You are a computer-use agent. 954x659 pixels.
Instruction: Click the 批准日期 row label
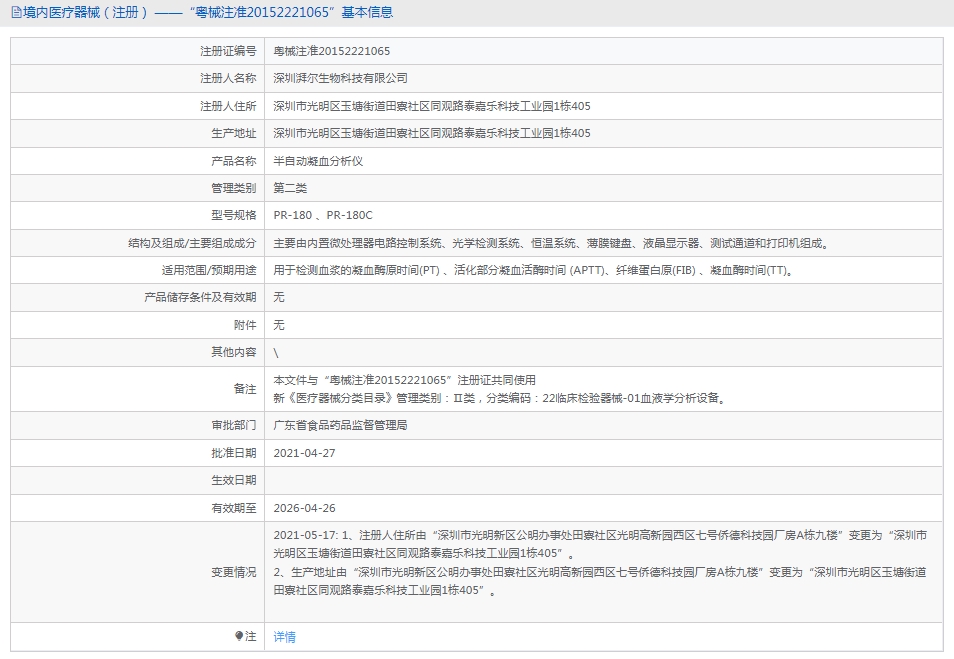pyautogui.click(x=234, y=453)
